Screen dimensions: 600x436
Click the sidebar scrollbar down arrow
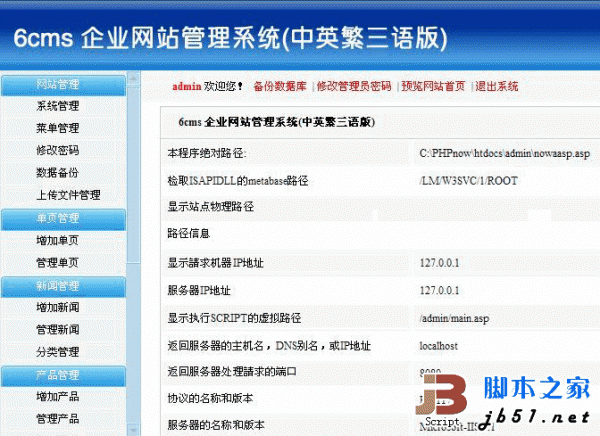coord(133,429)
